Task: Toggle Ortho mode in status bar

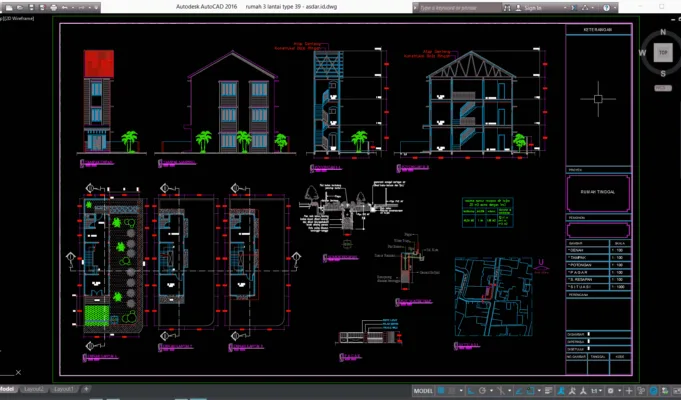Action: (x=471, y=391)
